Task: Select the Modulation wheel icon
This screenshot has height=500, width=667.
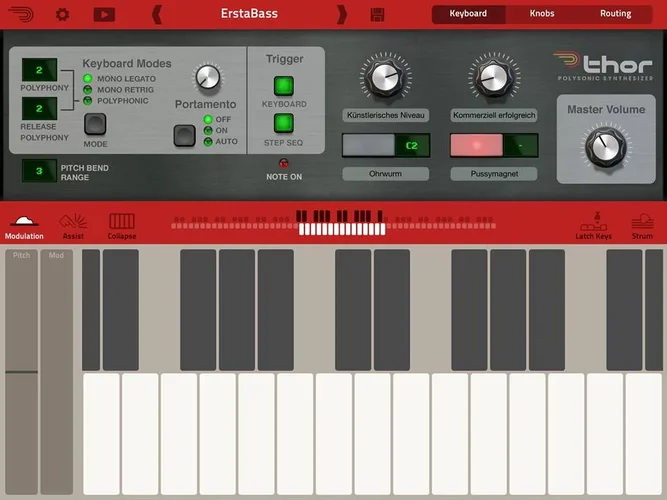Action: [24, 227]
